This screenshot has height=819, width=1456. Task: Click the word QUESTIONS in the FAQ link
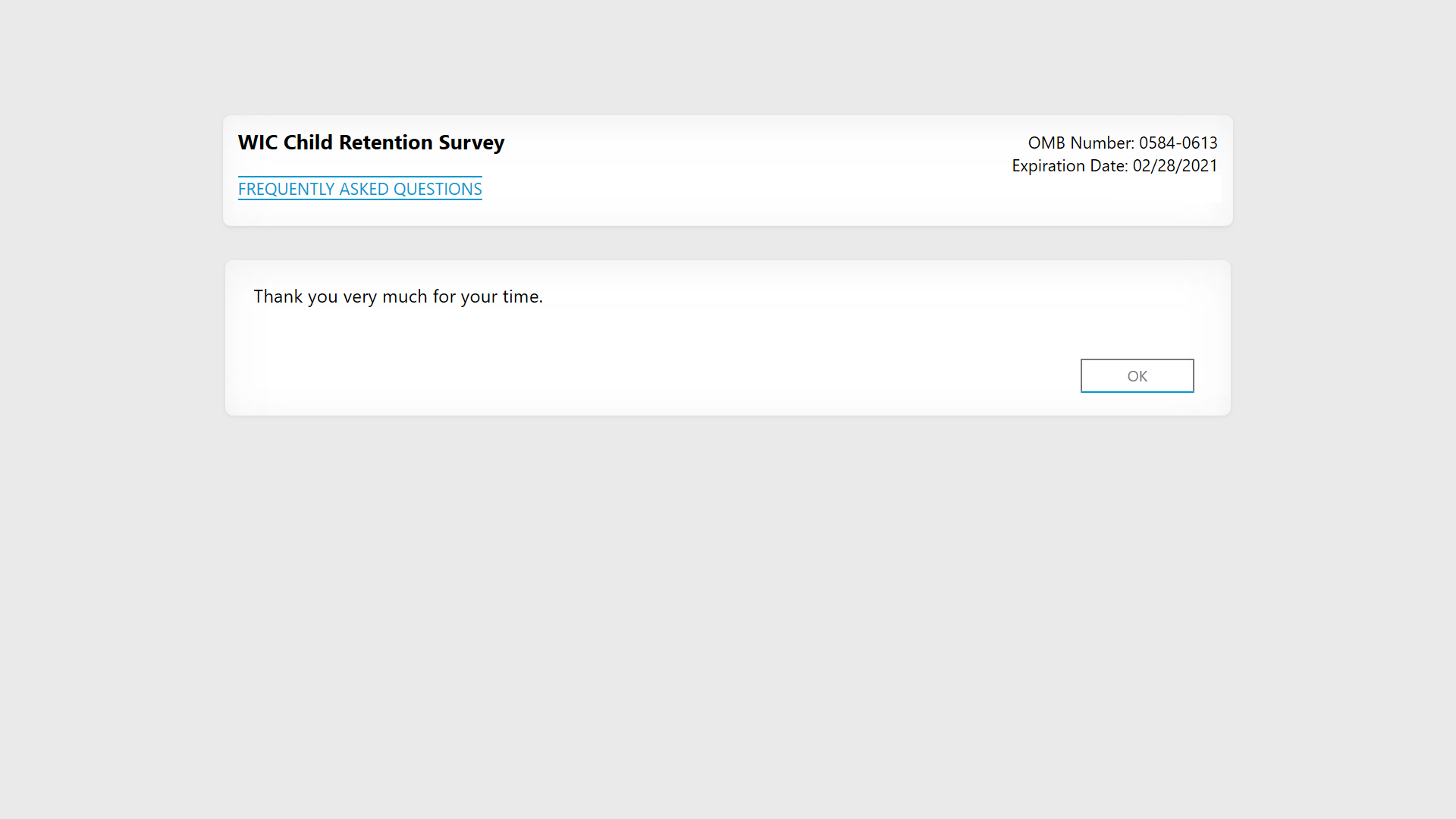(x=438, y=189)
